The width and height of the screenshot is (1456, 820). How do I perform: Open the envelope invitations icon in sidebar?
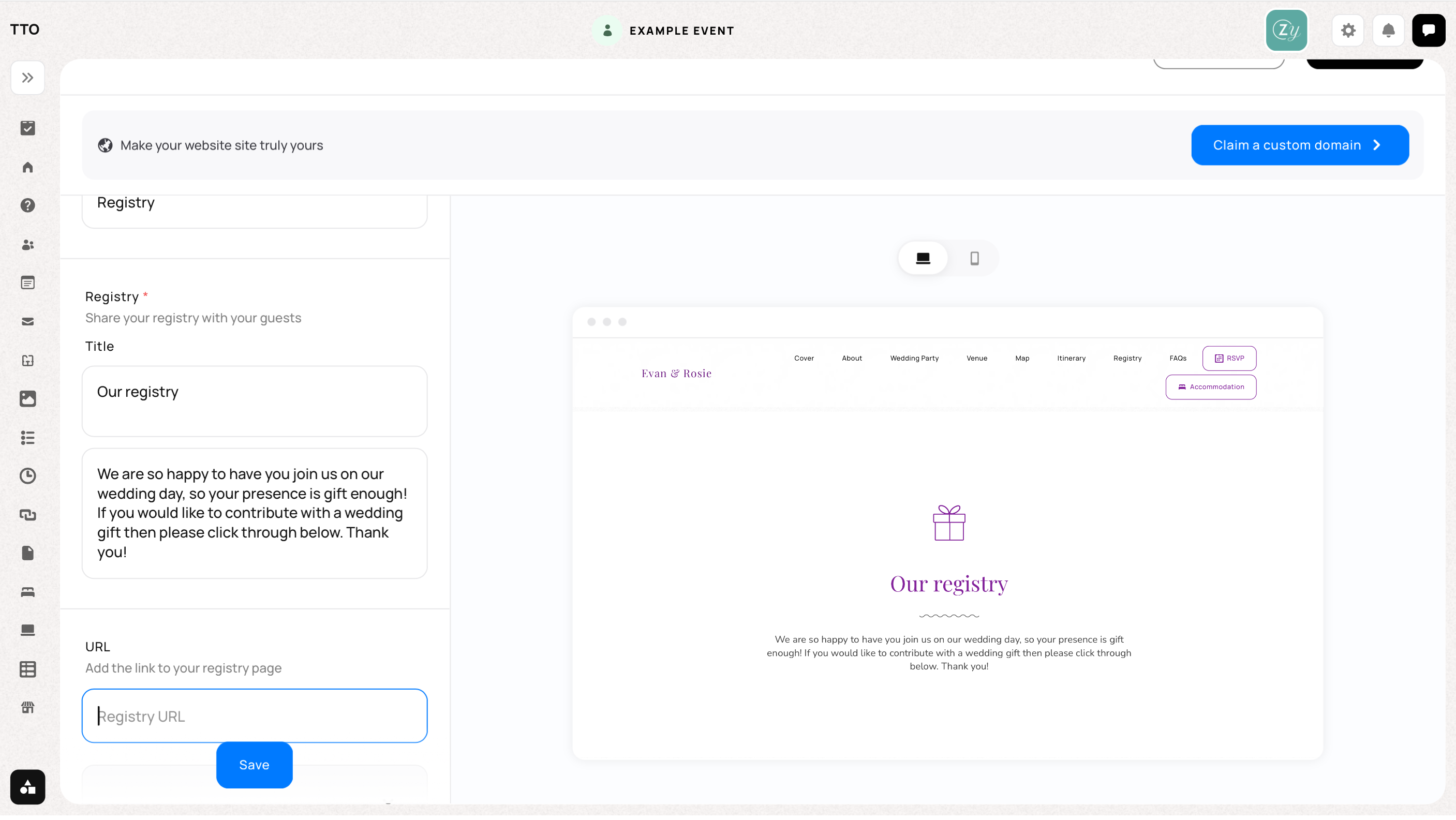coord(27,323)
